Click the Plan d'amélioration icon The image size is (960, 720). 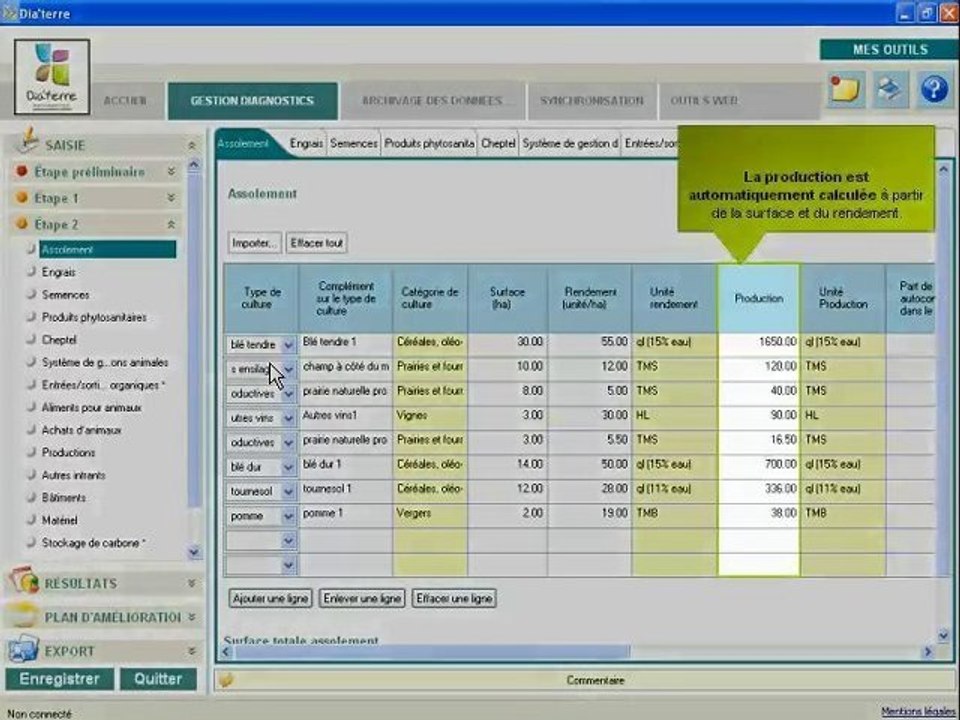[23, 615]
